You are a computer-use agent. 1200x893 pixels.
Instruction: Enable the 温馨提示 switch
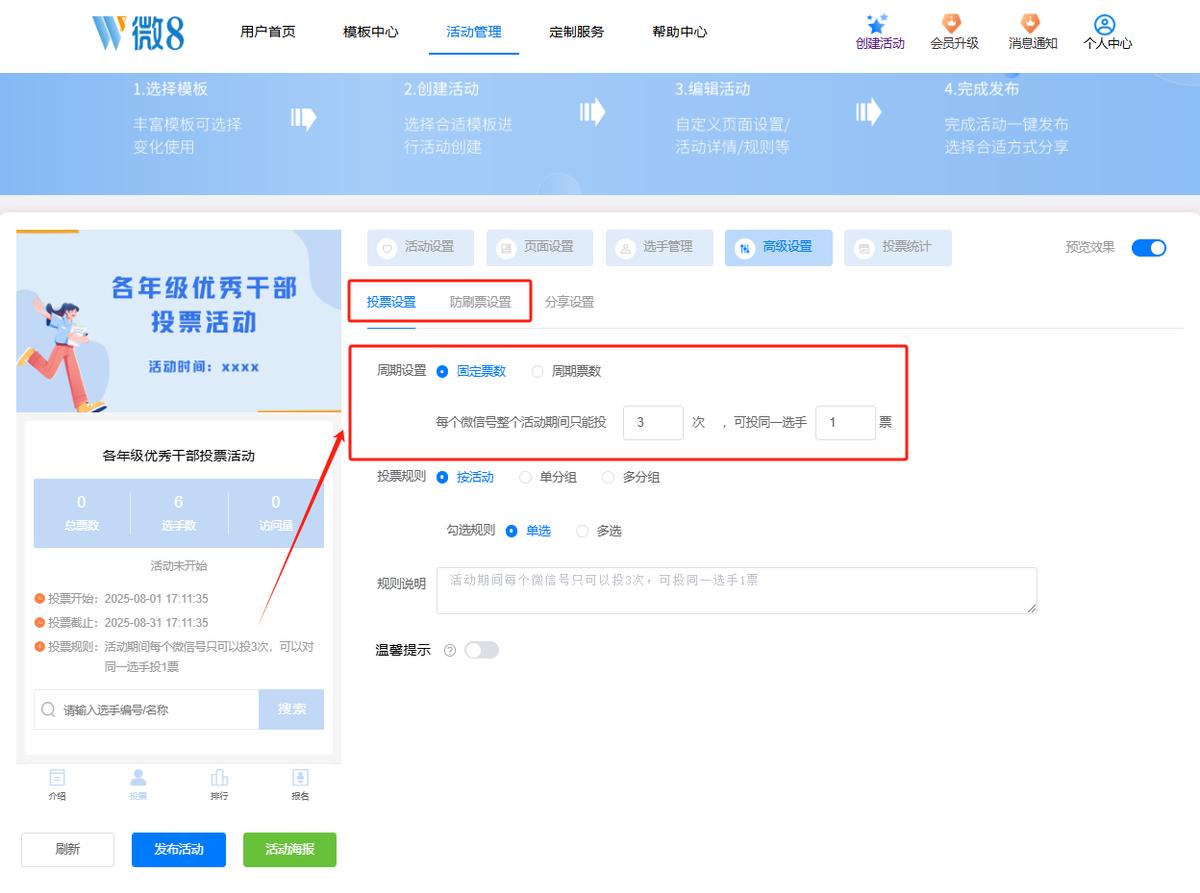tap(481, 650)
